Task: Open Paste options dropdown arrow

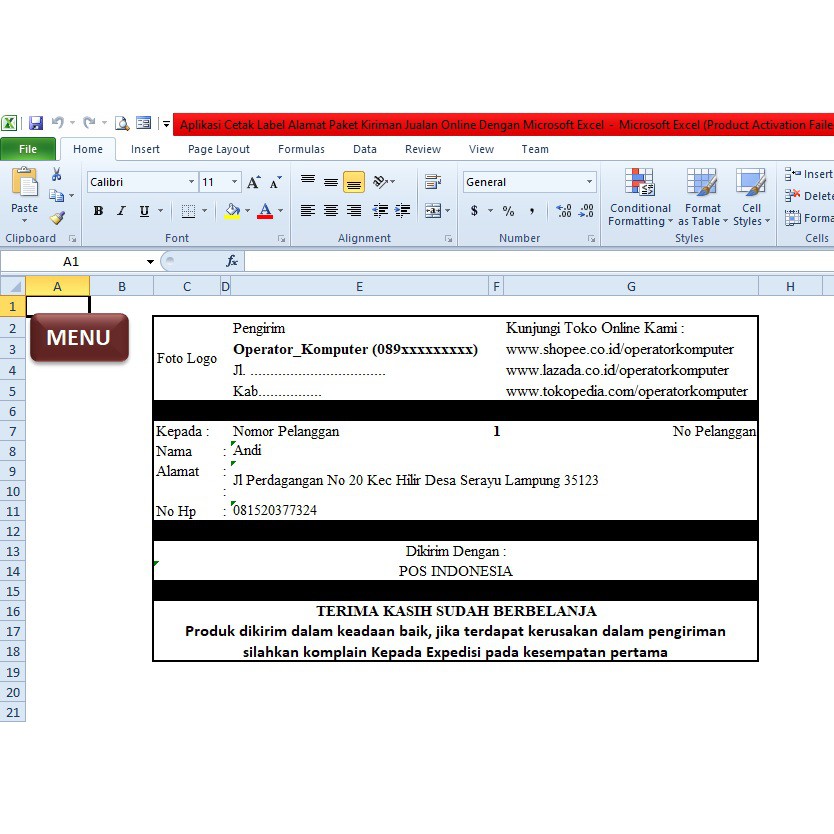Action: (24, 221)
